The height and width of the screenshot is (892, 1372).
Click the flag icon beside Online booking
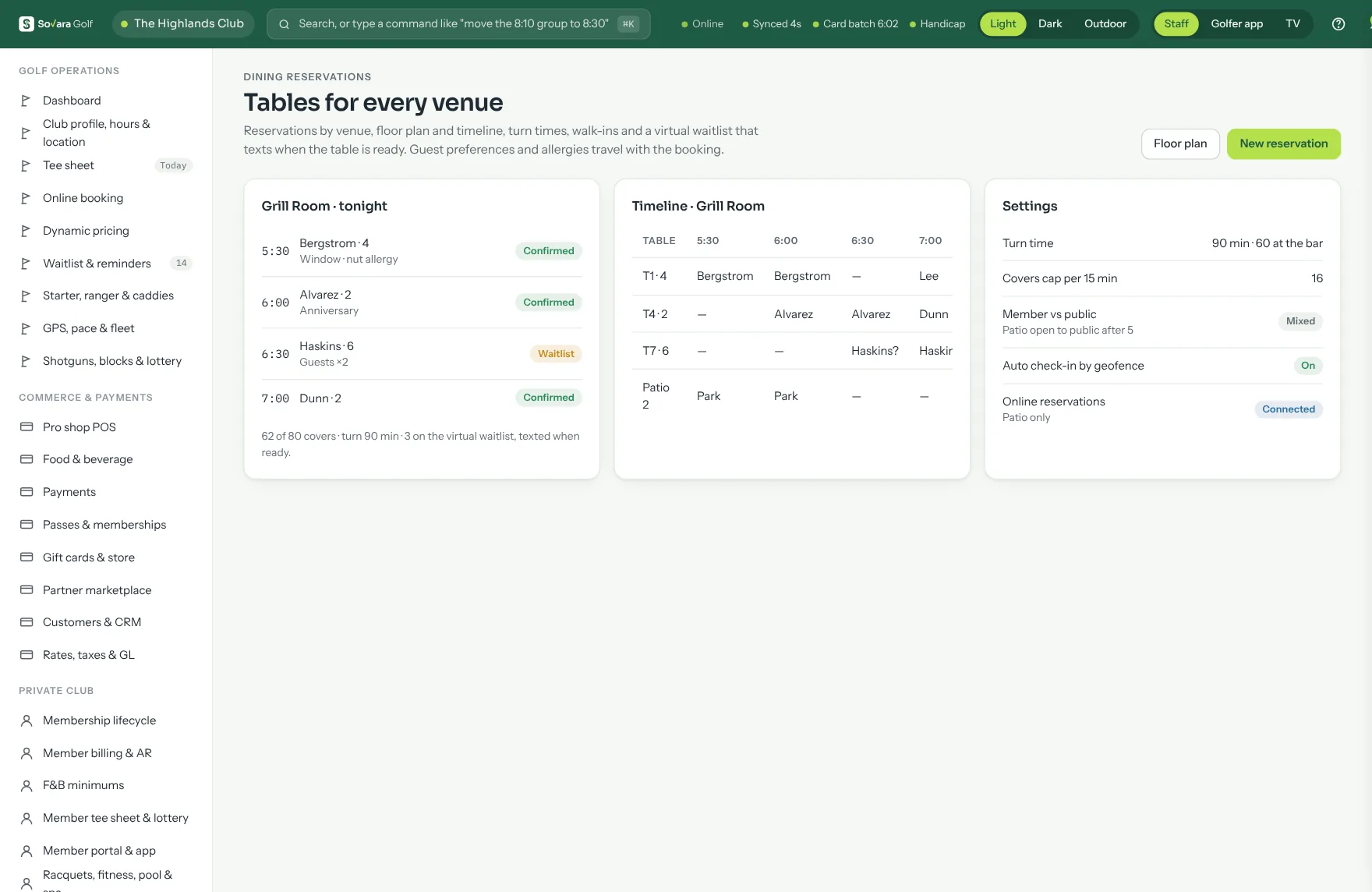(x=26, y=198)
